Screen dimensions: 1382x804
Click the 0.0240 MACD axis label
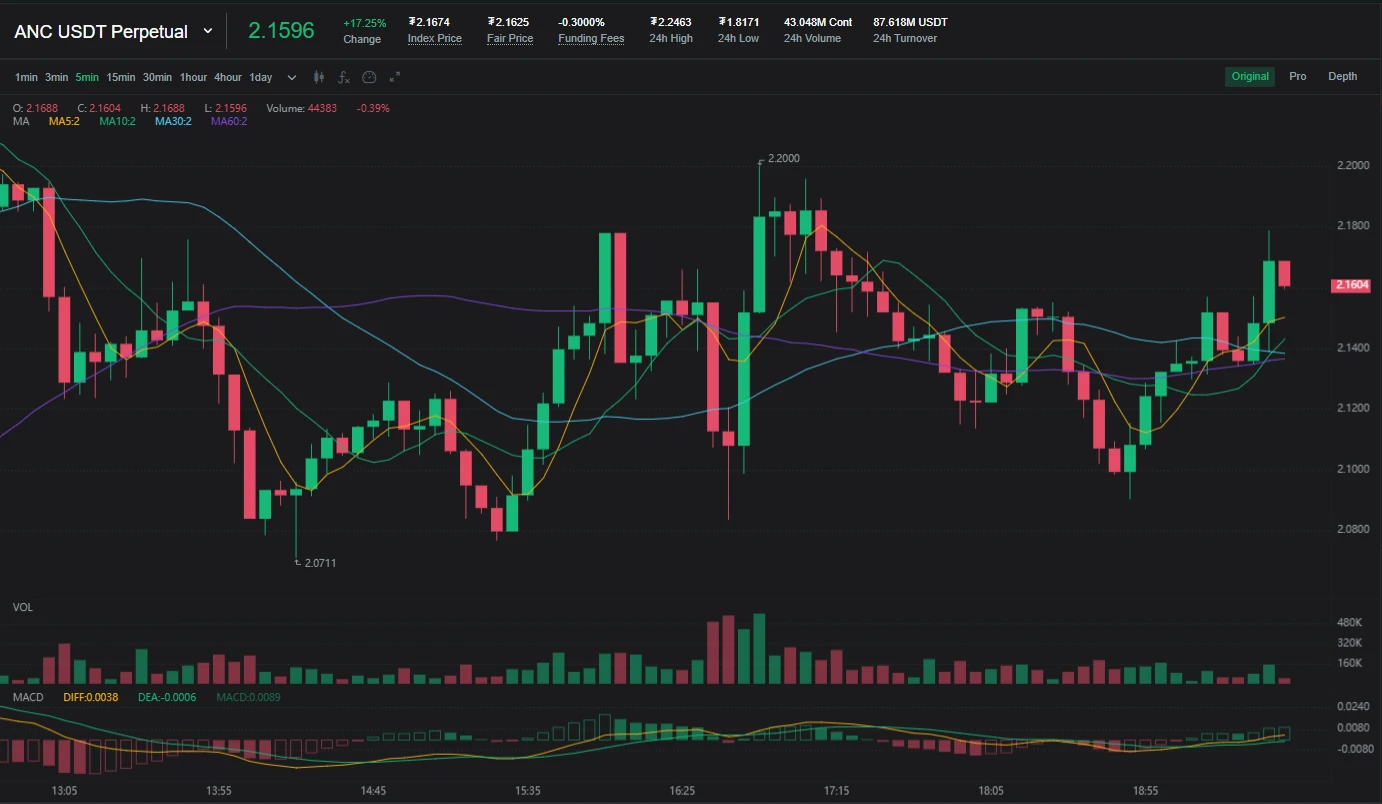pyautogui.click(x=1353, y=706)
